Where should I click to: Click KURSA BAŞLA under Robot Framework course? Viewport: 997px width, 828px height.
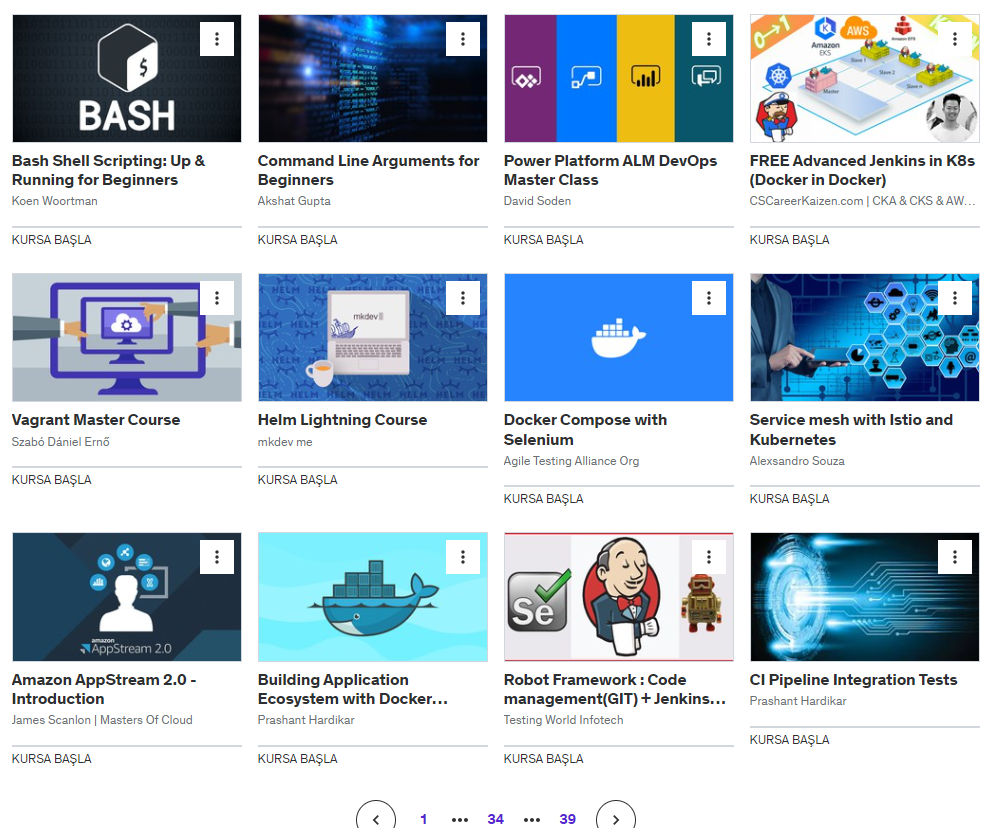[544, 759]
